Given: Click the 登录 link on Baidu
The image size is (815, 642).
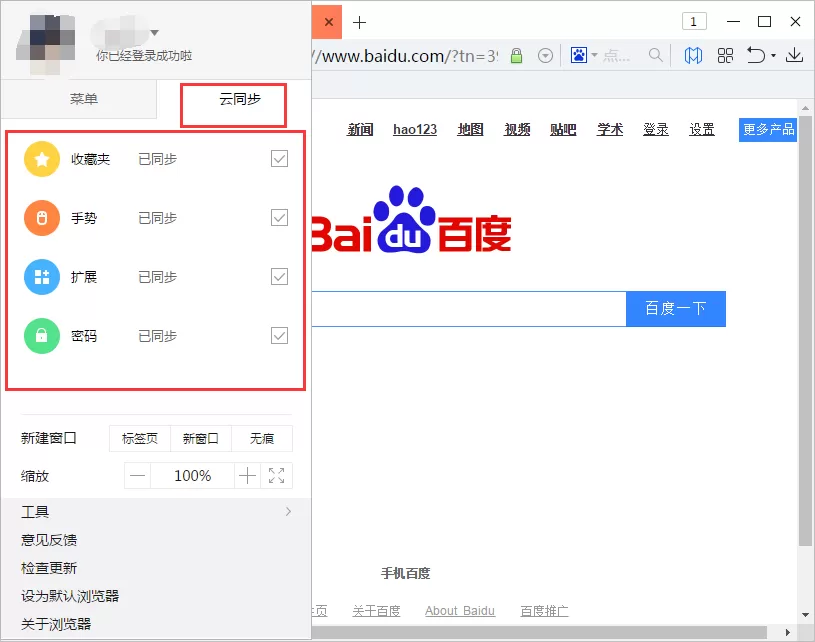Looking at the screenshot, I should pyautogui.click(x=656, y=129).
